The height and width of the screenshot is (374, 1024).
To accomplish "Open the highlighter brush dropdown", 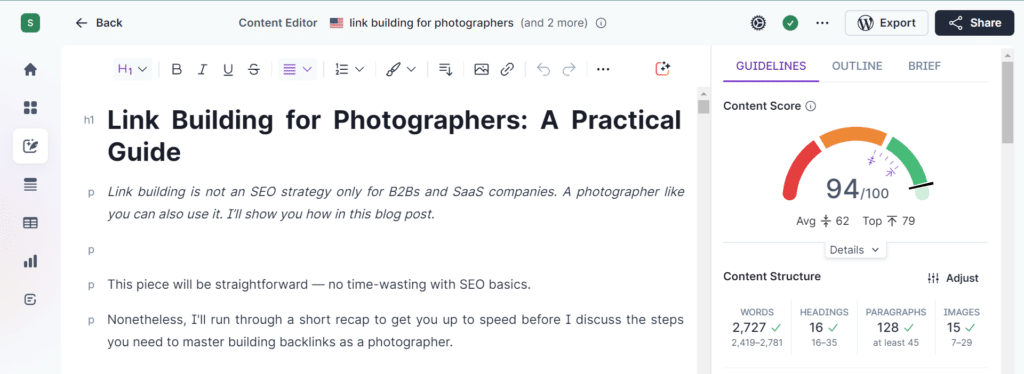I will click(x=400, y=69).
